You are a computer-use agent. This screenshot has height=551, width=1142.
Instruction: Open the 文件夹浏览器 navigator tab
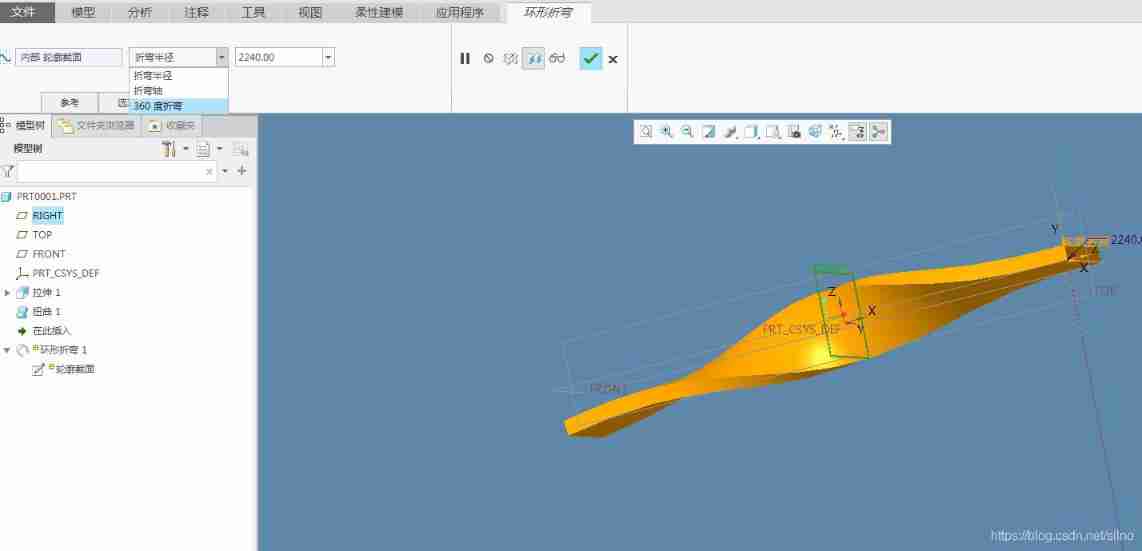[x=98, y=125]
